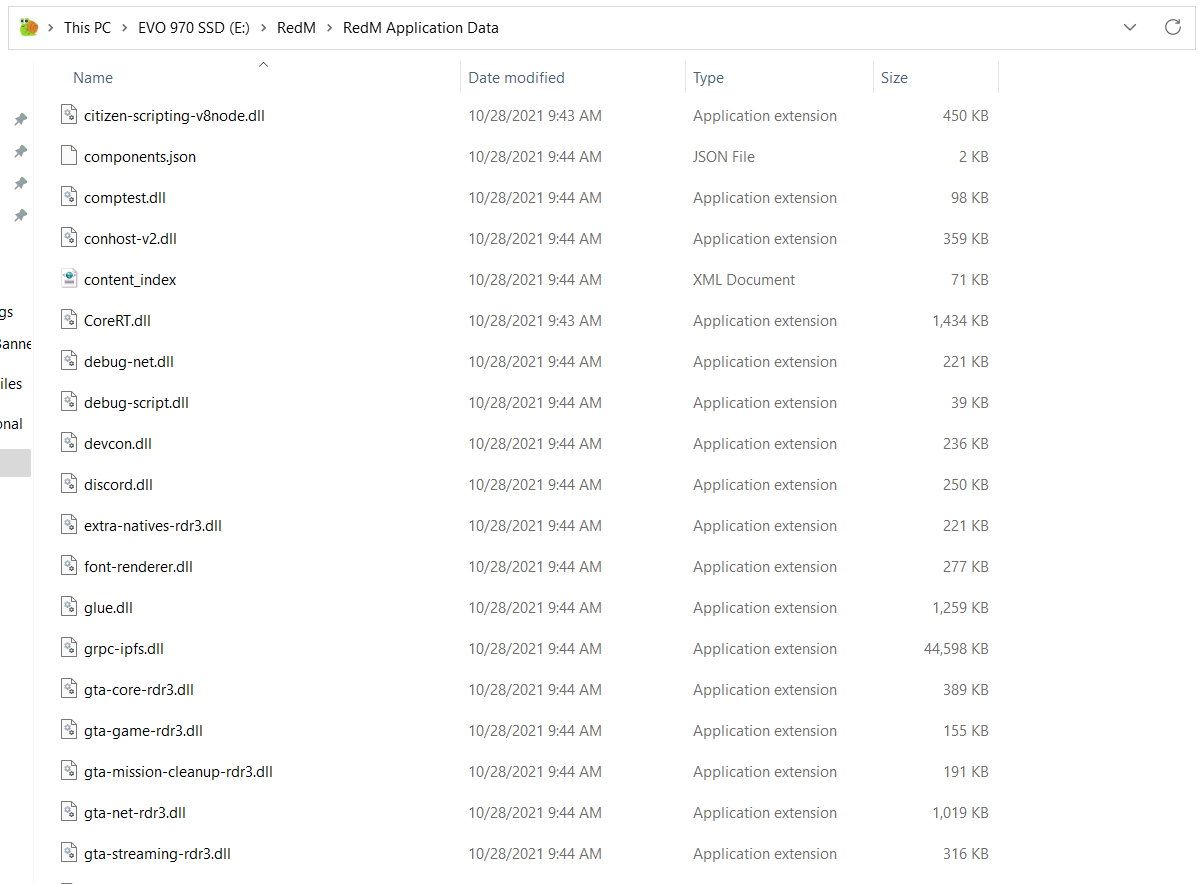Select the gta-mission-cleanup-rdr3.dll file name

tap(178, 771)
